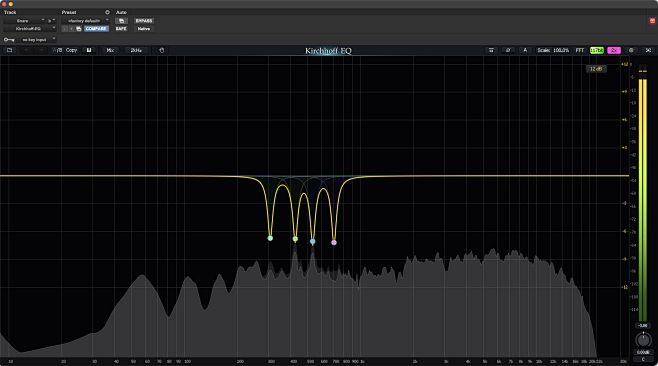Screen dimensions: 658x366
Task: Click the Copy button in plugin toolbar
Action: coord(71,50)
